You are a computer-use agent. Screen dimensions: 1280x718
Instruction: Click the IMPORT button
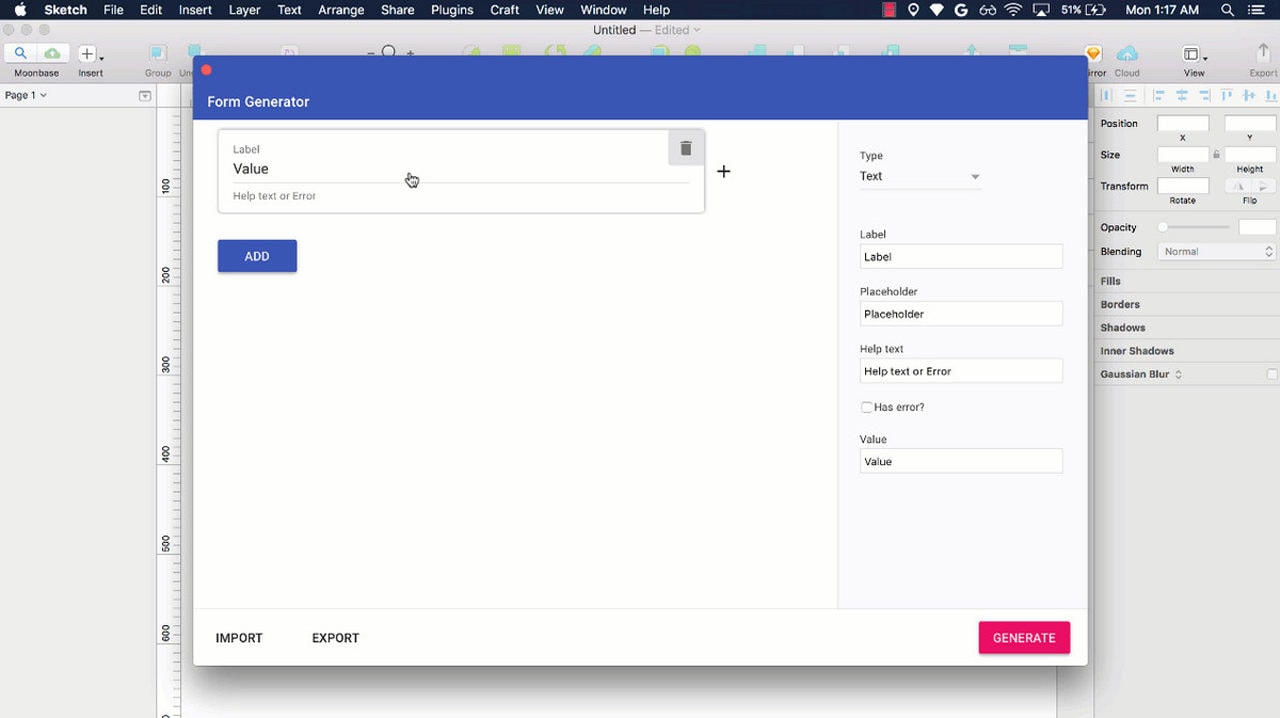(239, 638)
